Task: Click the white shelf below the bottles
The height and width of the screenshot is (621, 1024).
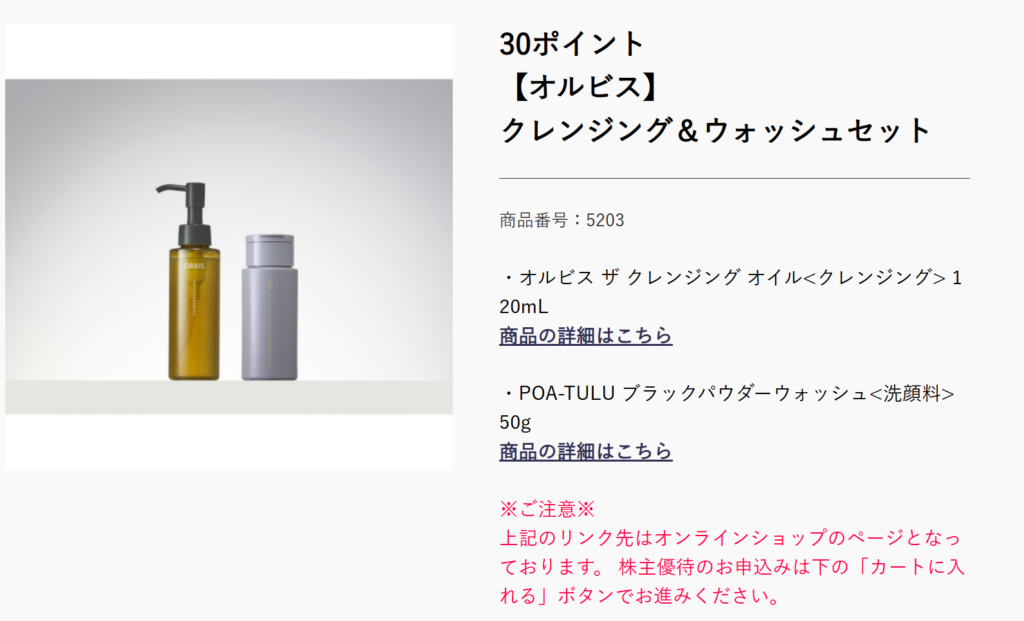Action: (229, 397)
